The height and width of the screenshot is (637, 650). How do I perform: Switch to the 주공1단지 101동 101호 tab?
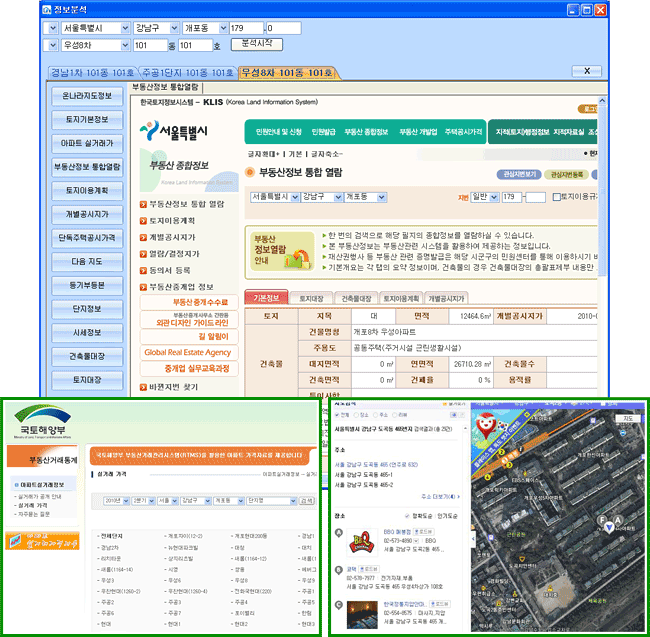187,73
